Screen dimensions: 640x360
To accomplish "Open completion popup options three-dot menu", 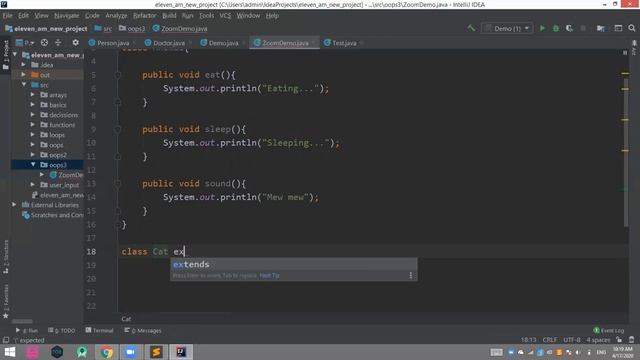I will coord(411,276).
